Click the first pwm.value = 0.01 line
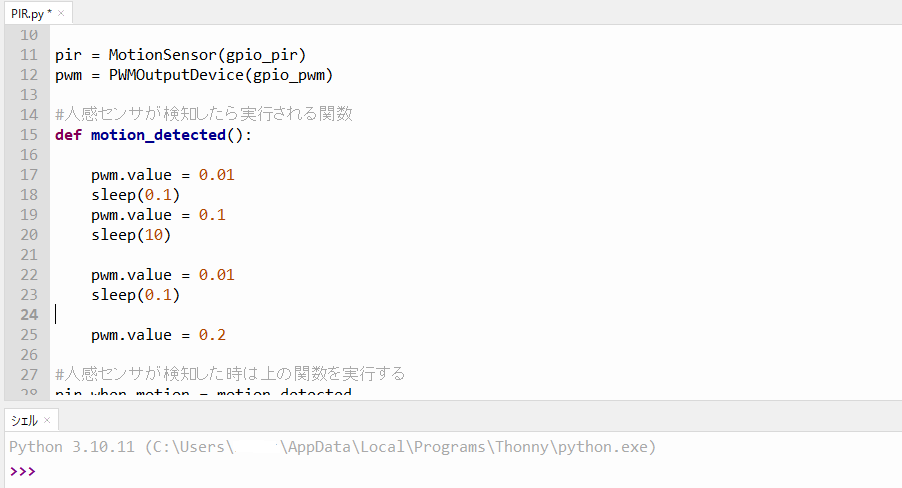This screenshot has height=488, width=902. point(163,175)
